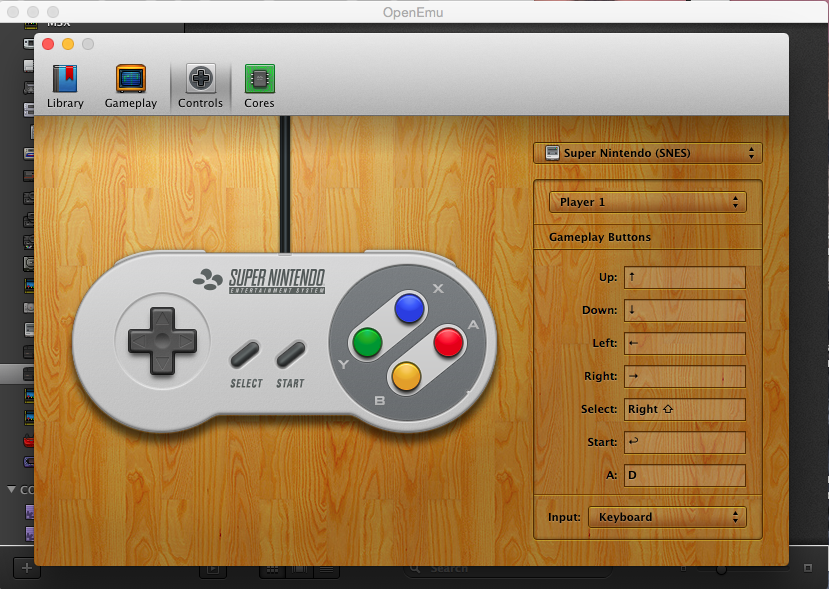Open the Super Nintendo (SNES) system dropdown

click(648, 153)
